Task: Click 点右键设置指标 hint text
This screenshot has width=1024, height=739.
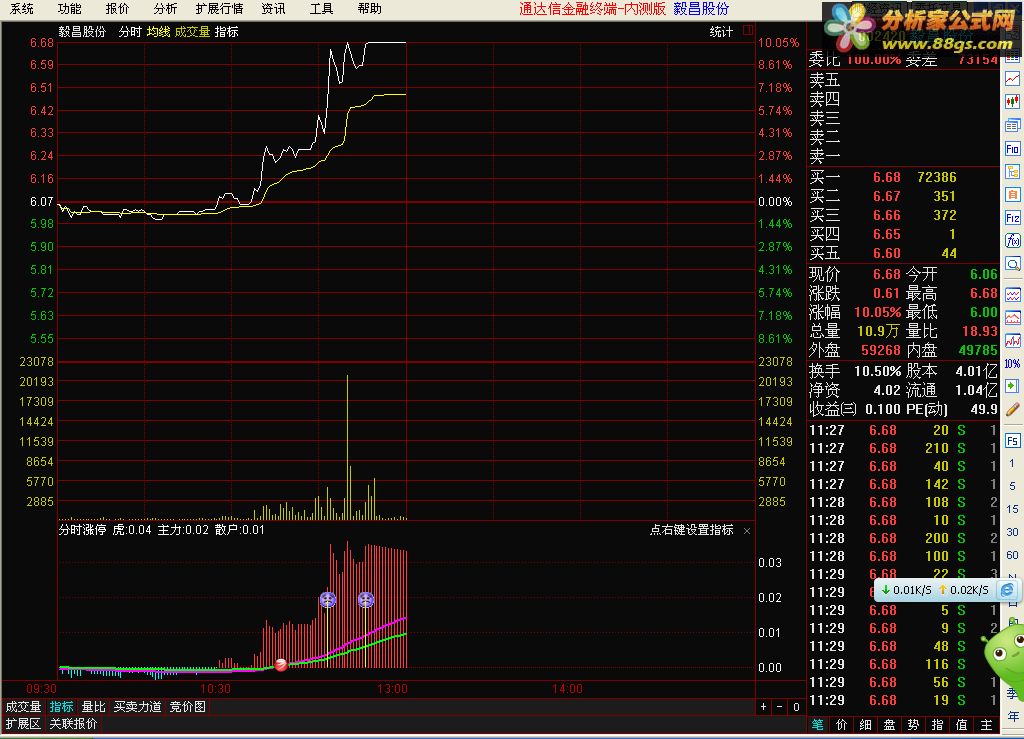Action: point(692,530)
